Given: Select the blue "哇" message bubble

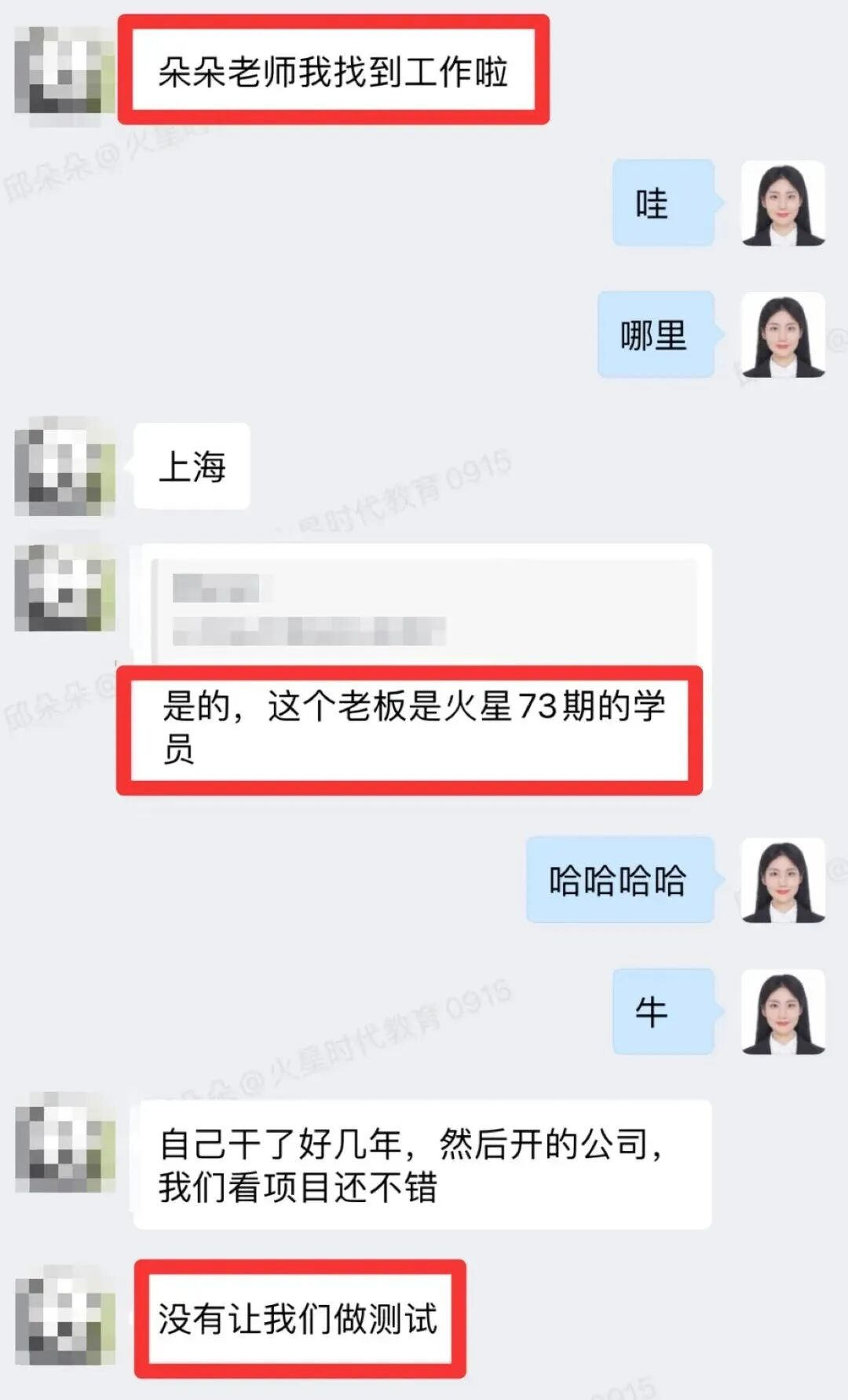Looking at the screenshot, I should point(663,203).
